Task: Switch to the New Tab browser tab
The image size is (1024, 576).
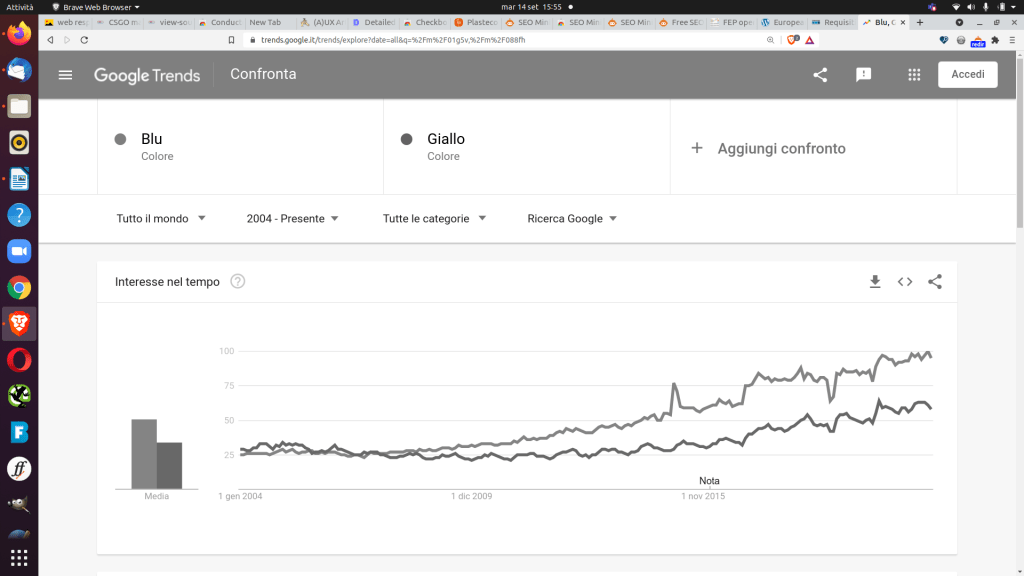Action: click(266, 22)
